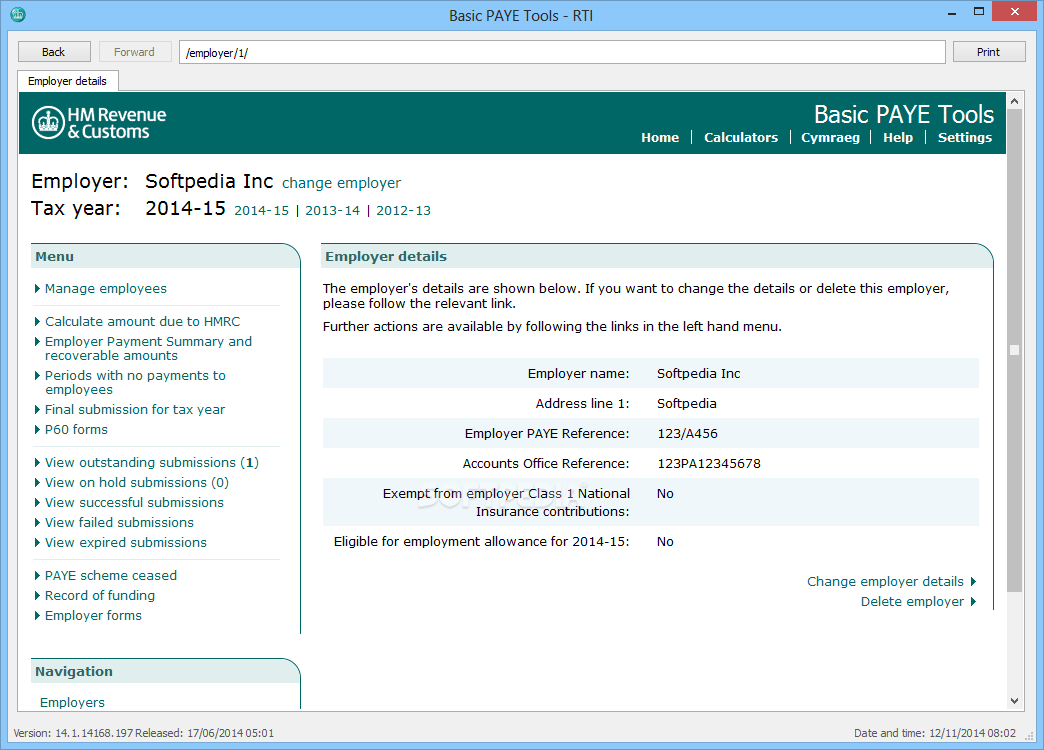The image size is (1044, 750).
Task: Click the arrow beside Employer forms link
Action: (x=37, y=615)
